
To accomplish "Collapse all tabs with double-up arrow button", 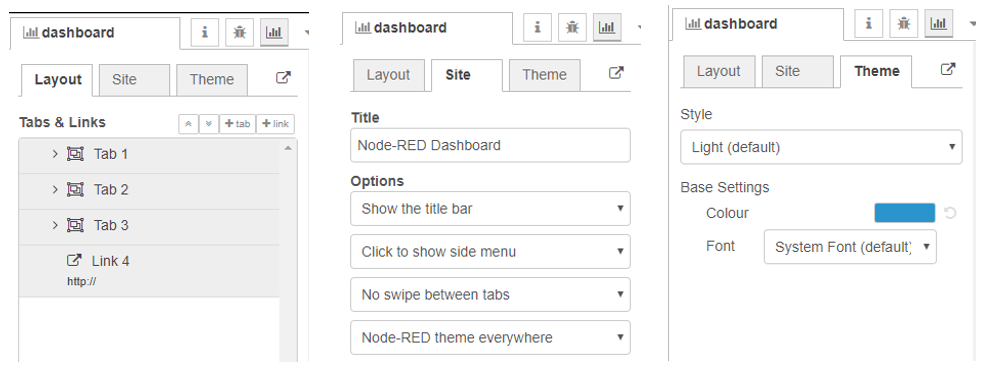I will [189, 124].
